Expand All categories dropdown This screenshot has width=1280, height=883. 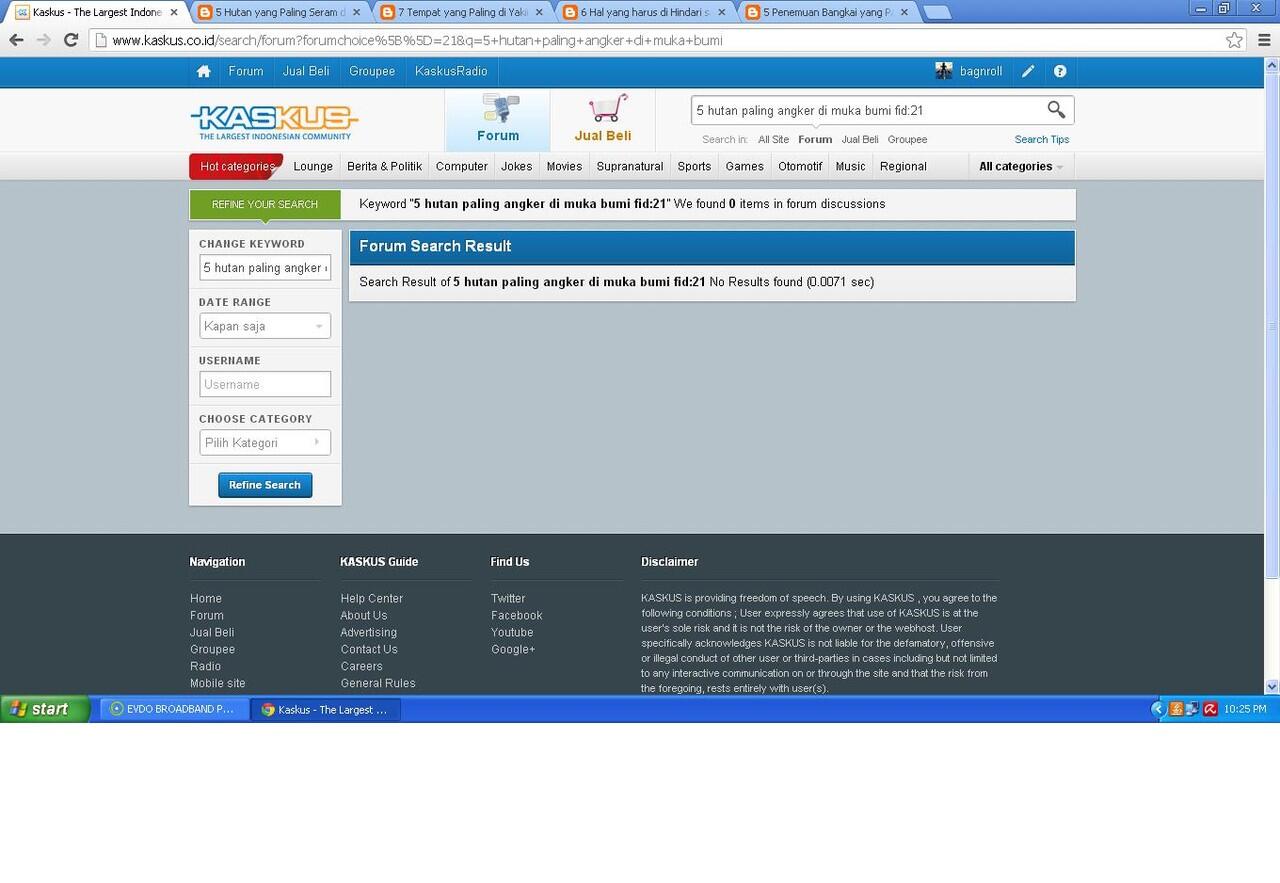[x=1021, y=167]
